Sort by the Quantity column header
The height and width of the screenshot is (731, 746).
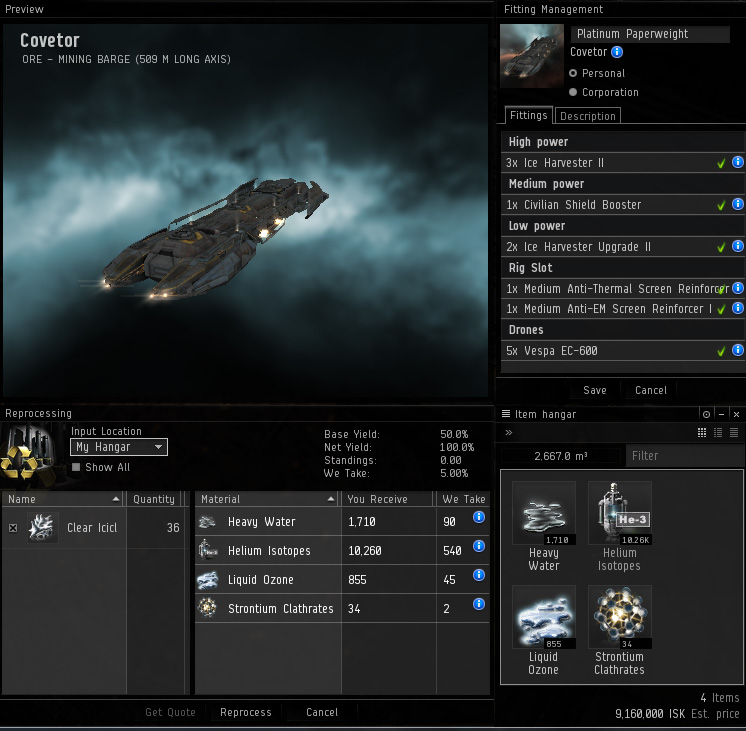(x=155, y=499)
